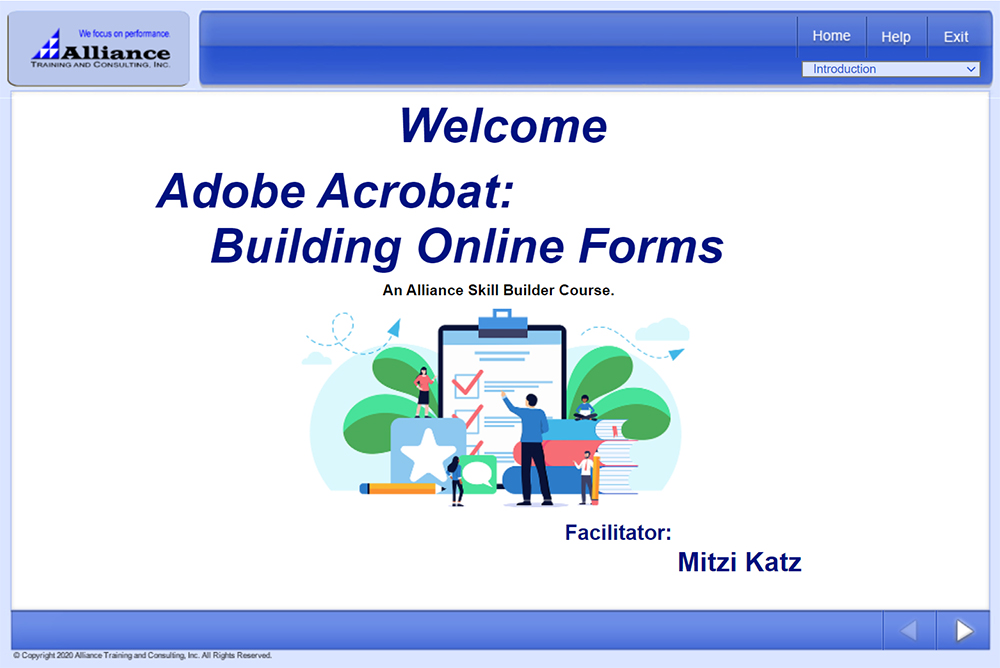Go back with the previous slide arrow
The width and height of the screenshot is (1000, 668).
[x=909, y=630]
